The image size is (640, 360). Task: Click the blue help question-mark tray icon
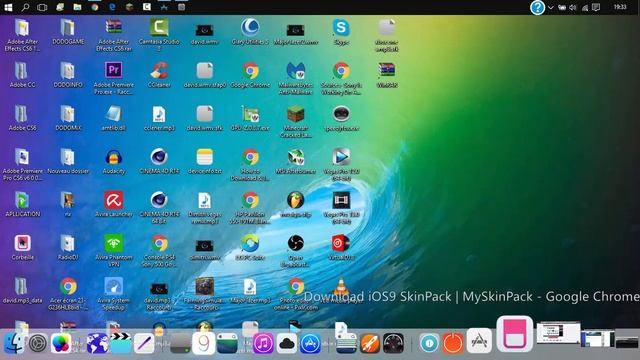(x=537, y=7)
